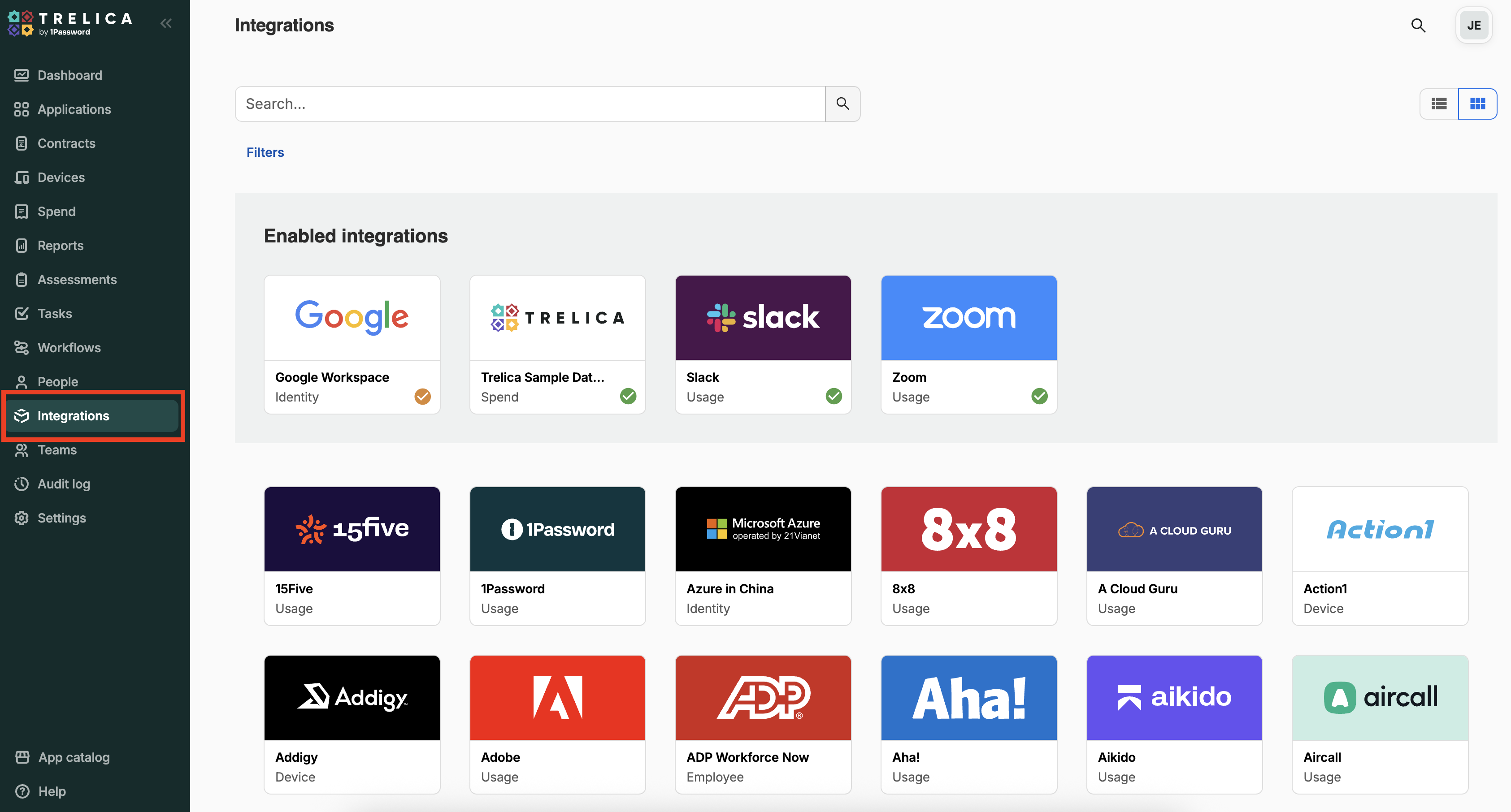Expand the Filters options
The image size is (1511, 812).
coord(265,152)
